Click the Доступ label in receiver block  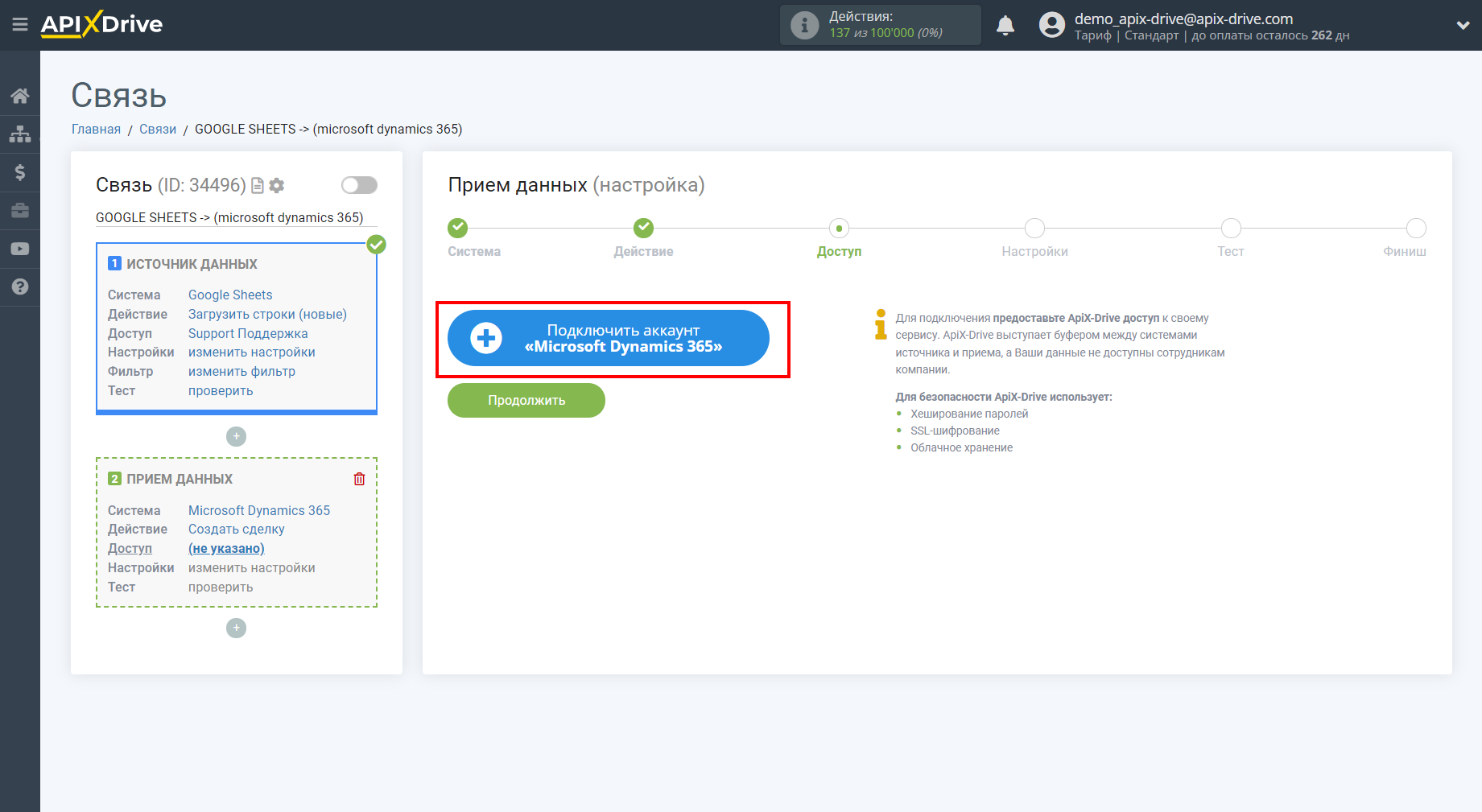pyautogui.click(x=130, y=548)
